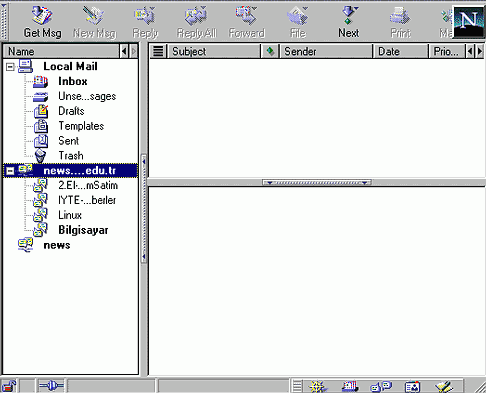Click the component bar grip handle
486x393 pixels.
[x=297, y=386]
